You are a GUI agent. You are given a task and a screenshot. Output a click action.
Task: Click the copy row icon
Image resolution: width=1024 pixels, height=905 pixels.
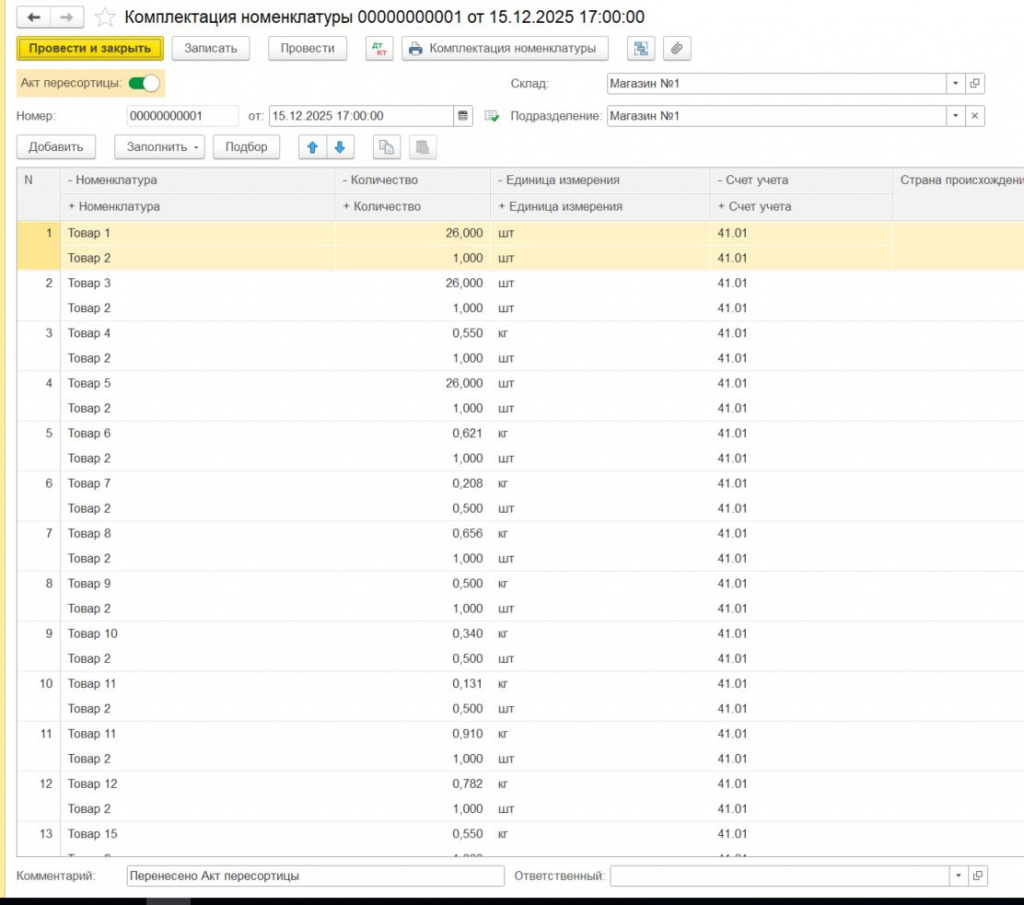click(386, 147)
